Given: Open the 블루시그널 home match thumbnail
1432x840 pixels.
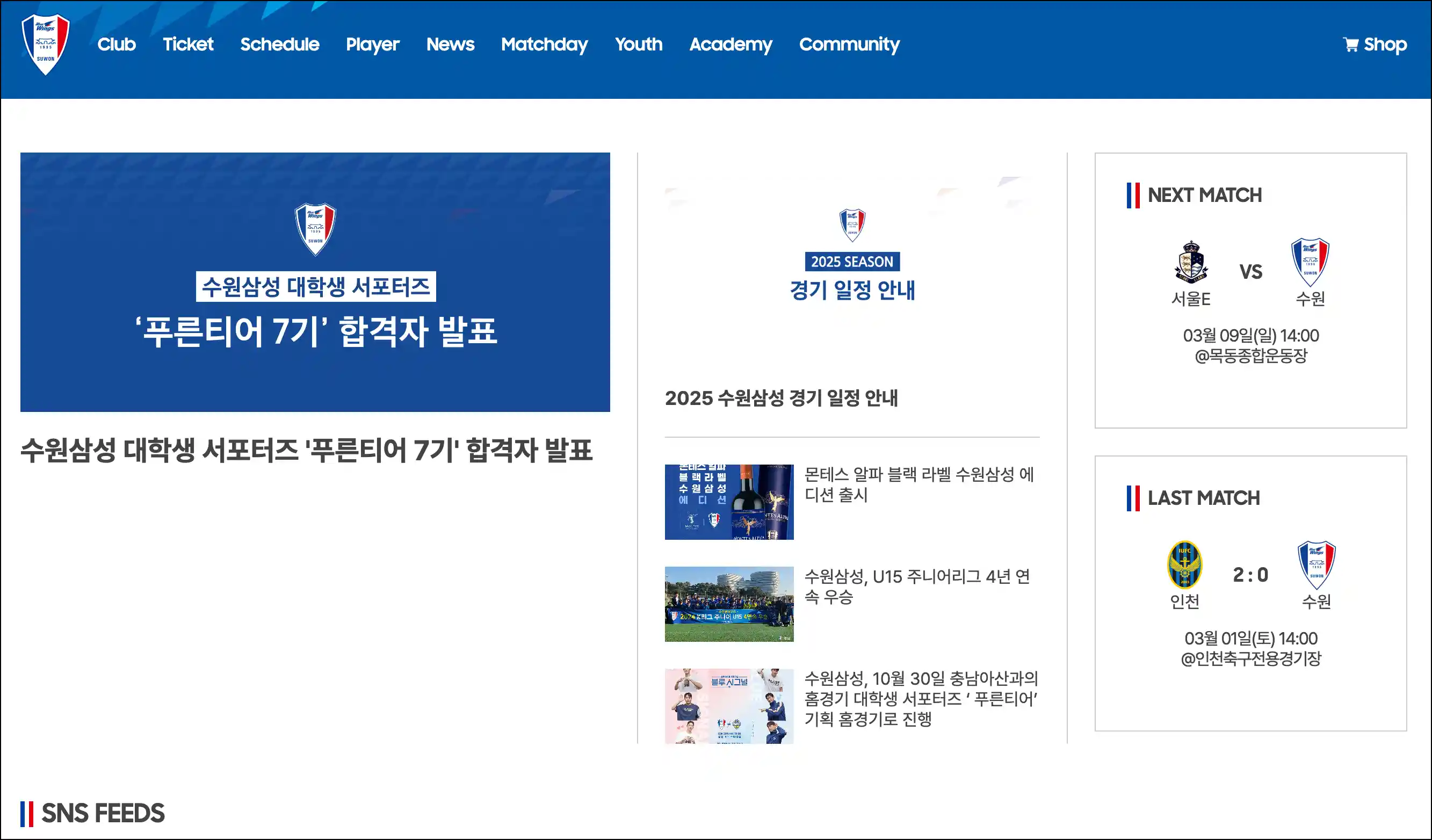Looking at the screenshot, I should (x=729, y=706).
